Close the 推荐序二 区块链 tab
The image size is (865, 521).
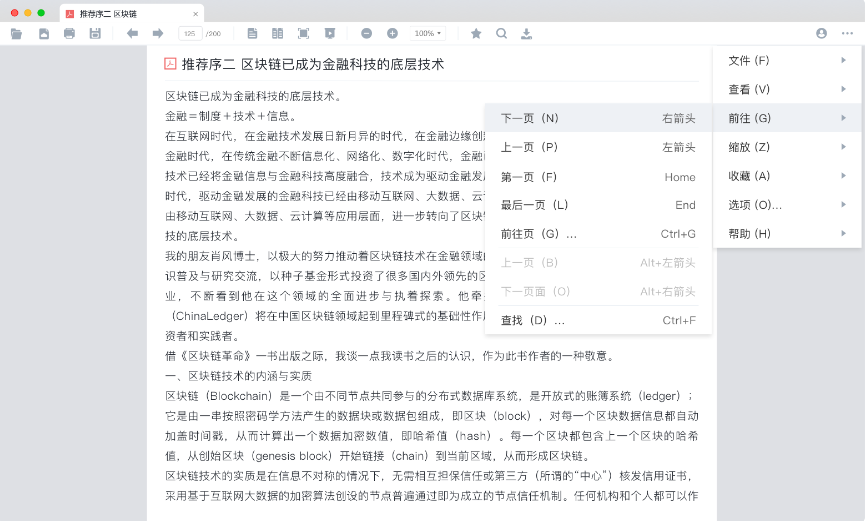tap(195, 14)
